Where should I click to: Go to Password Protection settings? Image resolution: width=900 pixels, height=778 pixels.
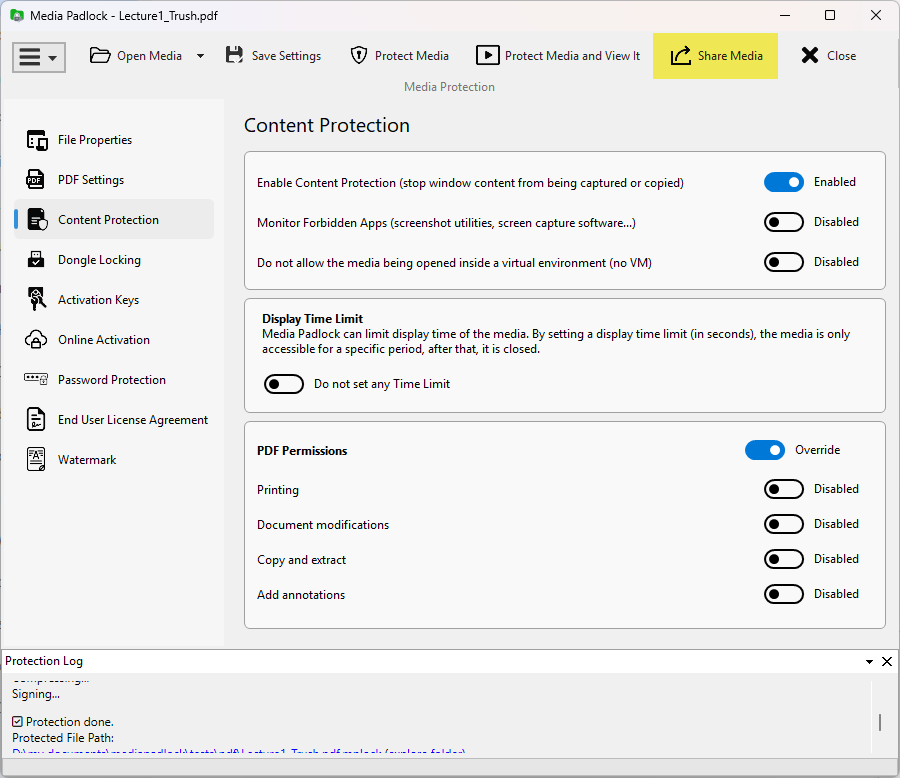[x=111, y=380]
